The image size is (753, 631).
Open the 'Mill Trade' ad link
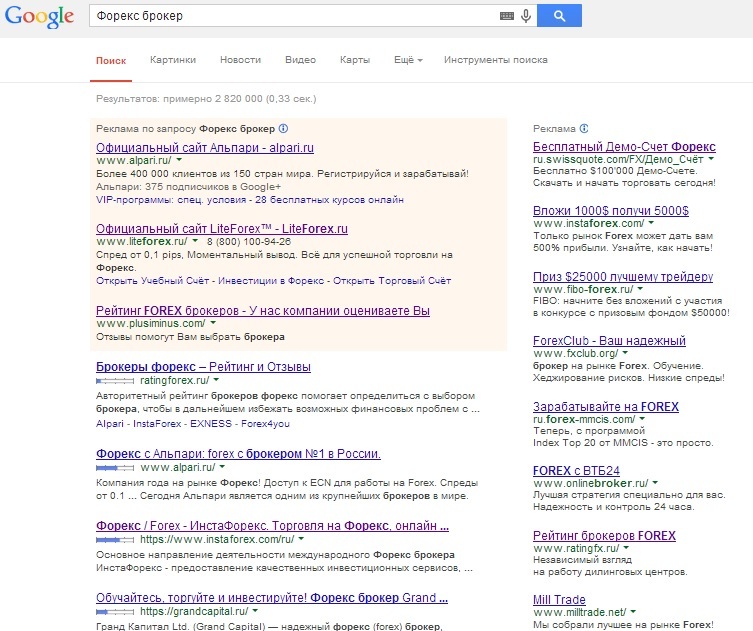coord(559,600)
